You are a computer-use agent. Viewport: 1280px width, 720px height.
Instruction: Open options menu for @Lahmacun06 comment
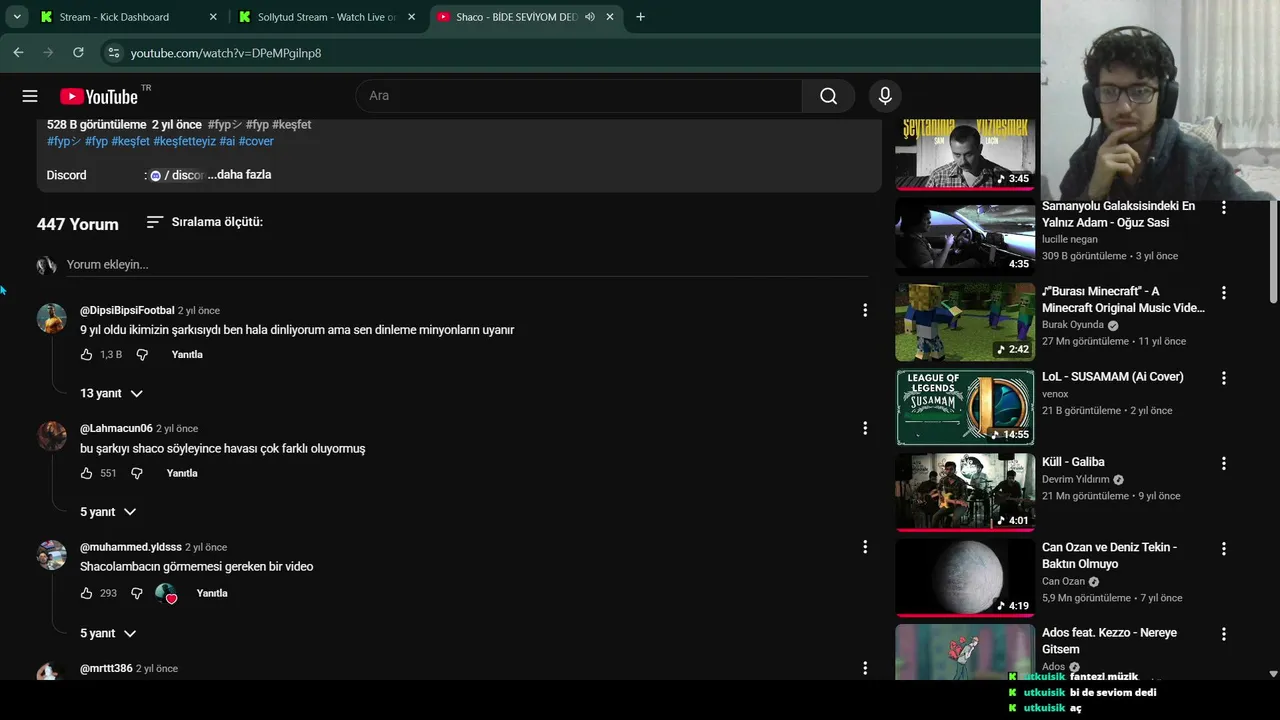[x=865, y=428]
